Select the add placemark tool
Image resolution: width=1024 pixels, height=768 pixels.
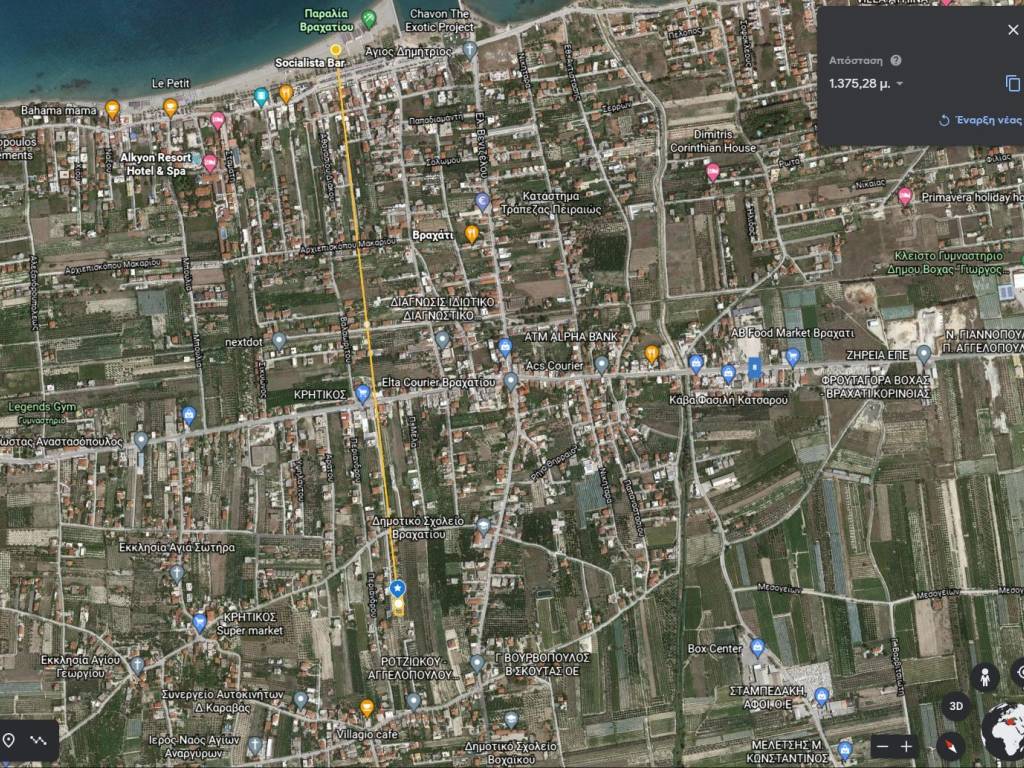(9, 740)
